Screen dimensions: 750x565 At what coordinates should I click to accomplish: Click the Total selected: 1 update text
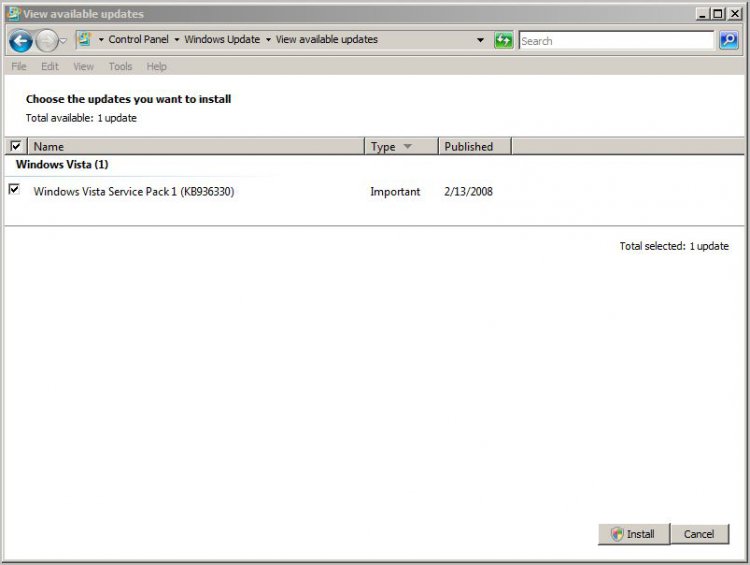(674, 246)
